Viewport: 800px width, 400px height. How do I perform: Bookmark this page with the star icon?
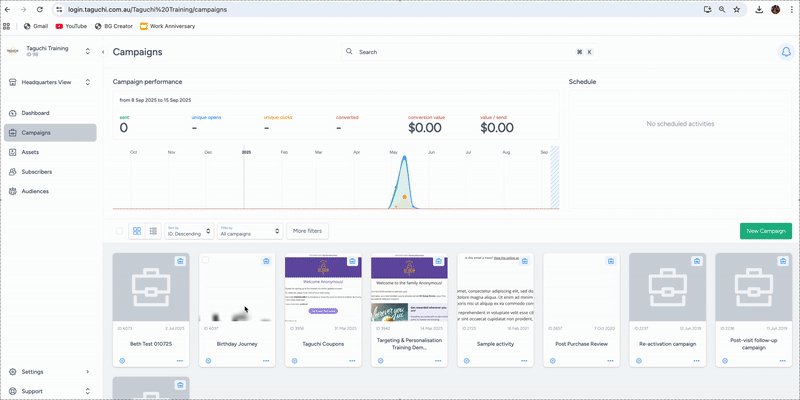pyautogui.click(x=736, y=9)
